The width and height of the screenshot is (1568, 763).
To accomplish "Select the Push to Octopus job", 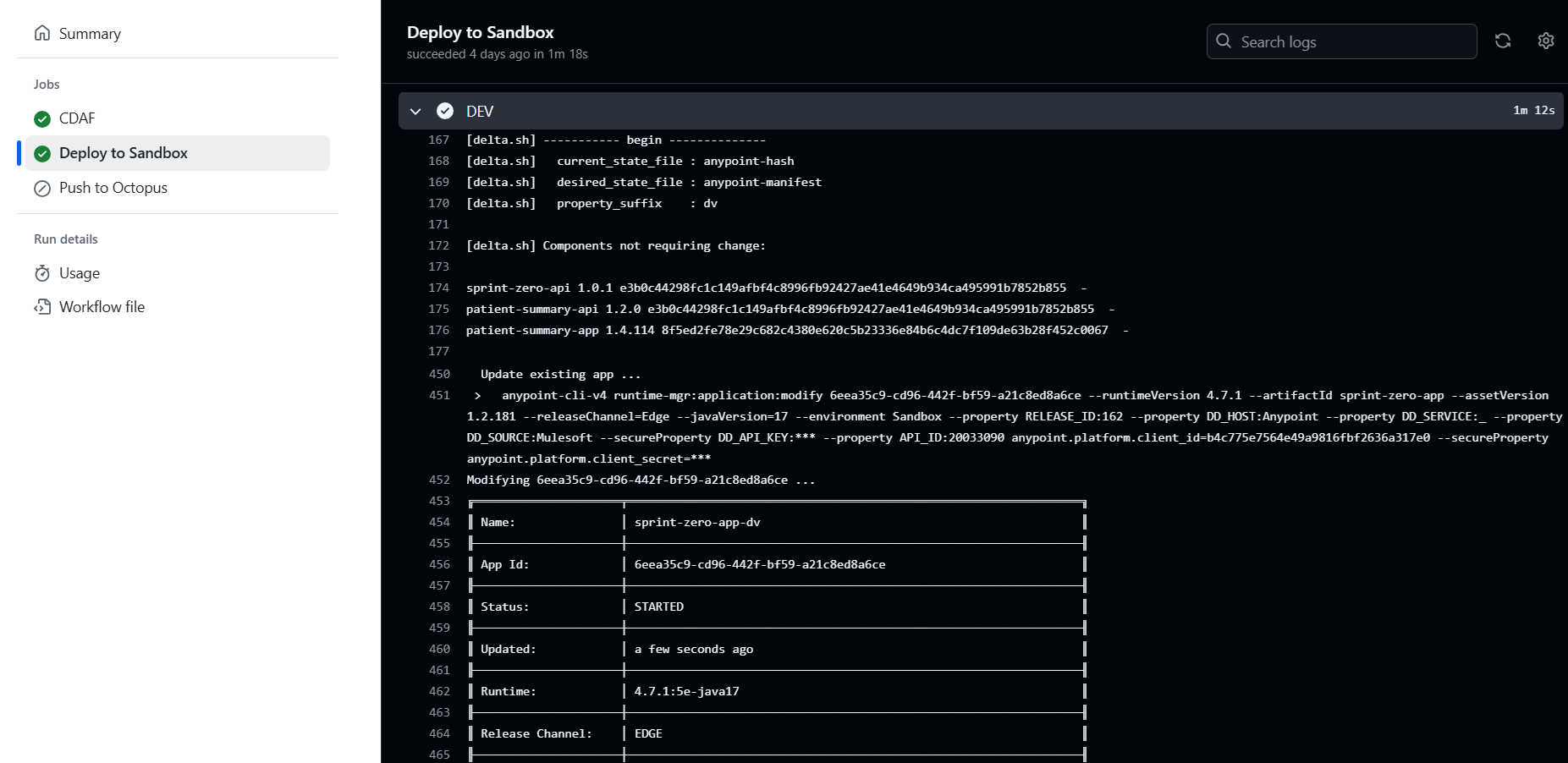I will [113, 188].
